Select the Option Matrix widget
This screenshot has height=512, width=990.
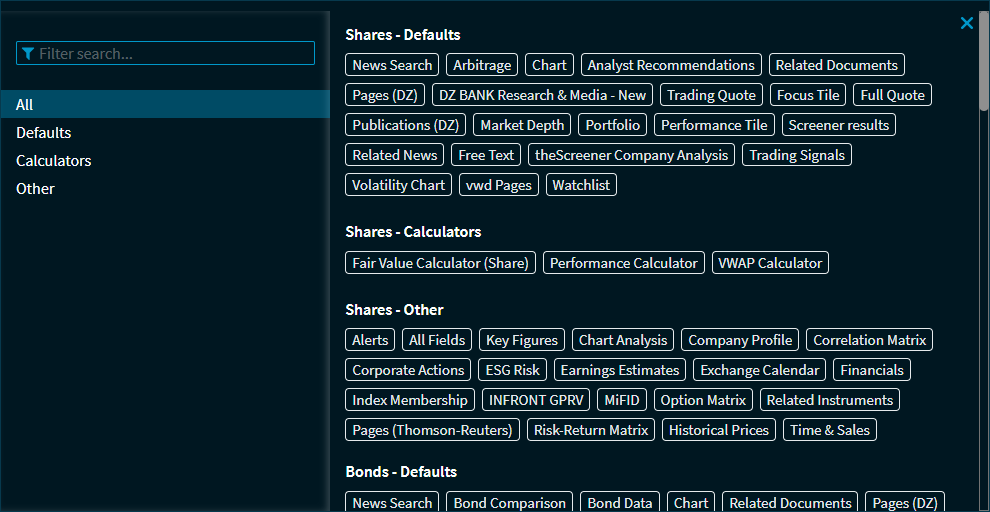click(x=703, y=400)
